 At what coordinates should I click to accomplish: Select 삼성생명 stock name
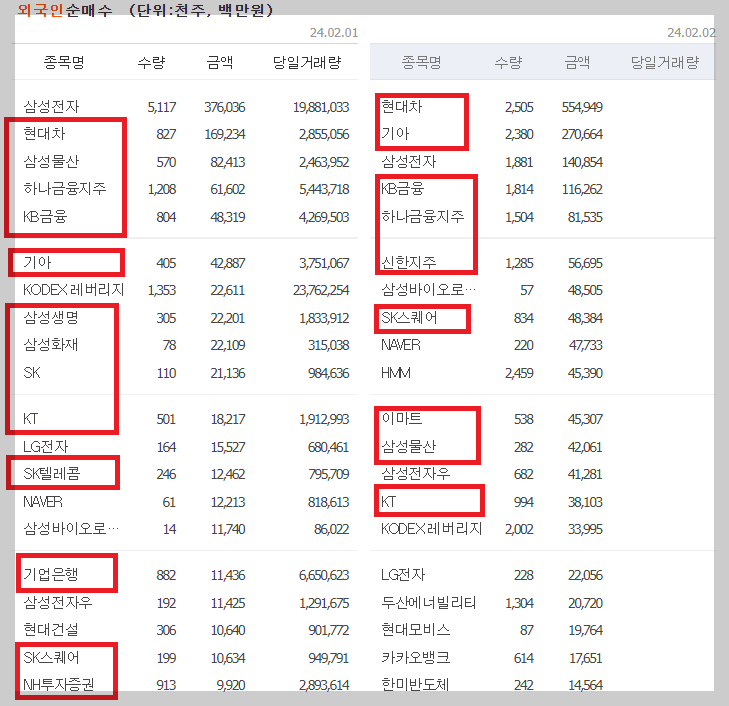pyautogui.click(x=51, y=317)
